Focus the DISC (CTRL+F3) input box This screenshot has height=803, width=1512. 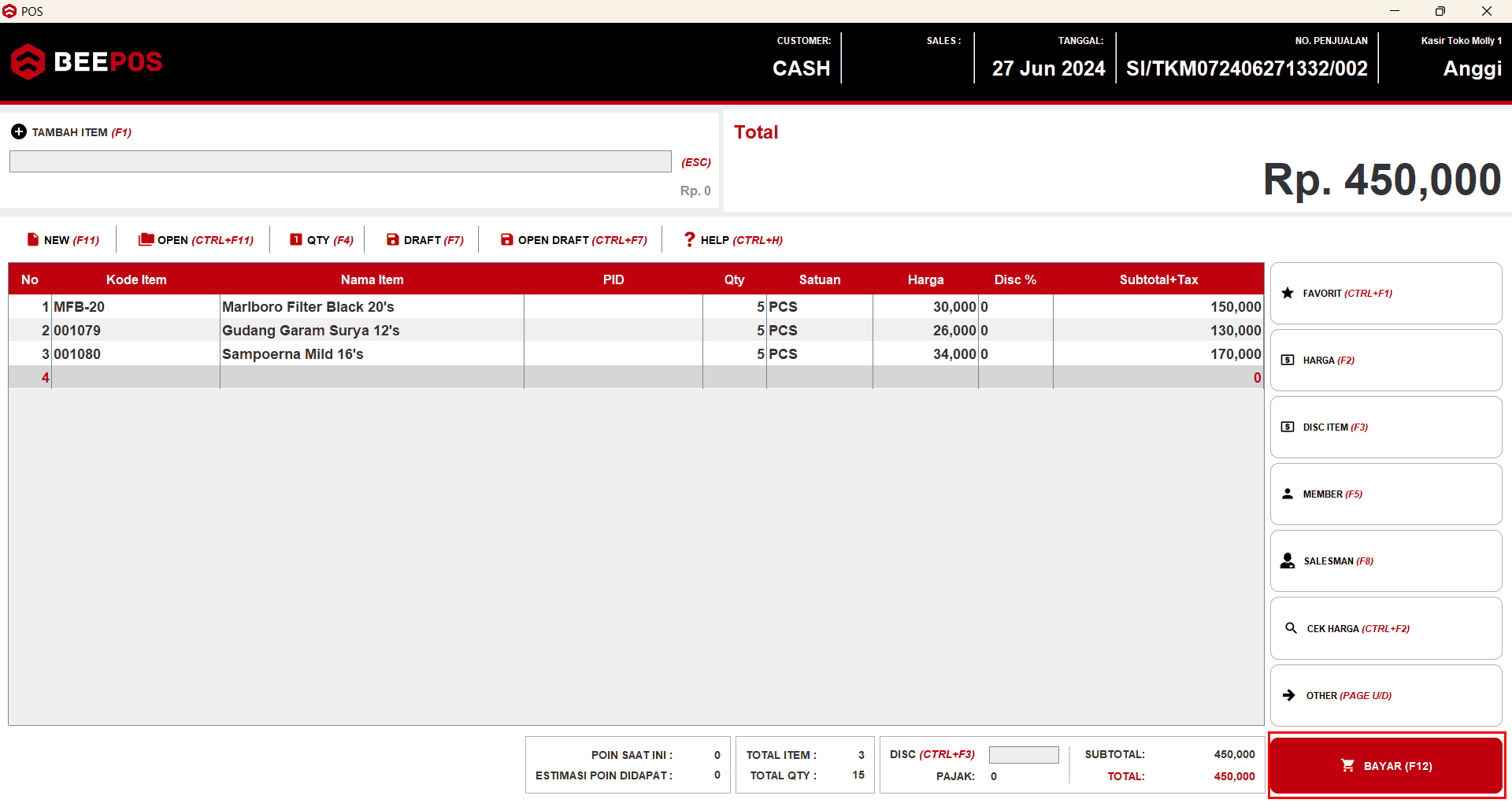point(1024,754)
